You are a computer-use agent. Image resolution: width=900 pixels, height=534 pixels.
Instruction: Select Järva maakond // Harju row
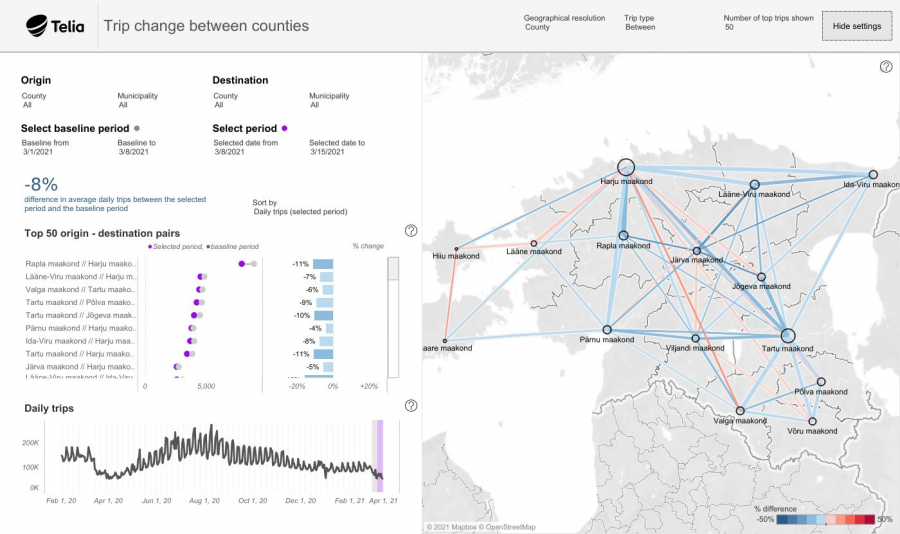(x=81, y=367)
